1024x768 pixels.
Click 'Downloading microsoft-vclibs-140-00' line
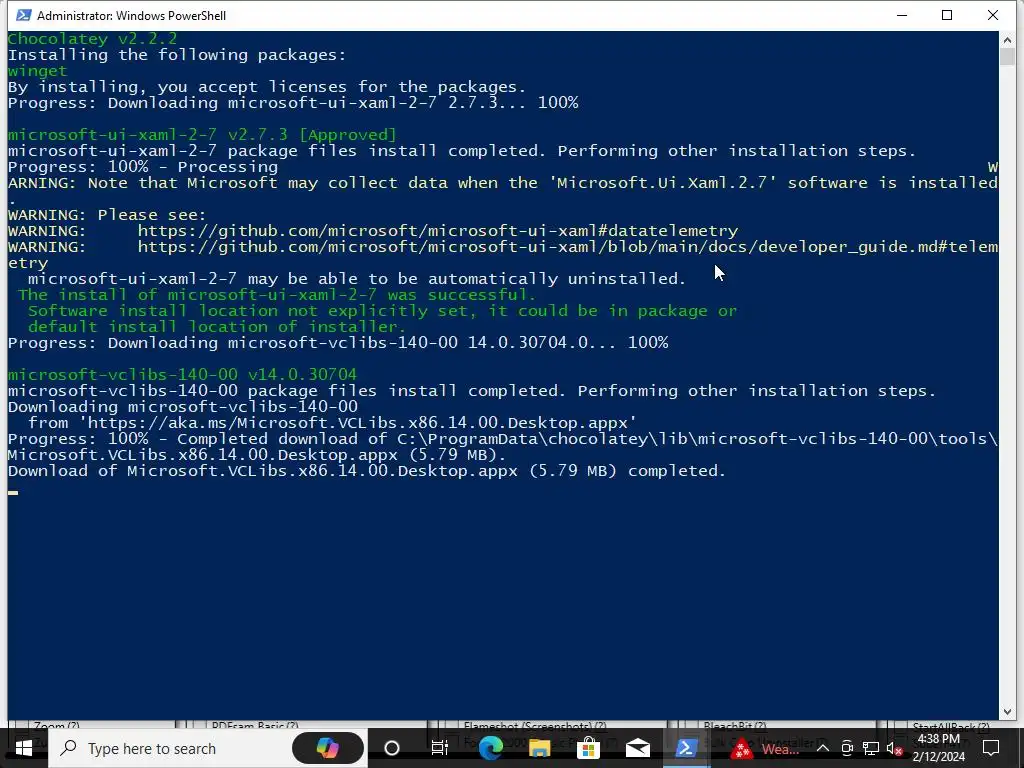tap(183, 407)
